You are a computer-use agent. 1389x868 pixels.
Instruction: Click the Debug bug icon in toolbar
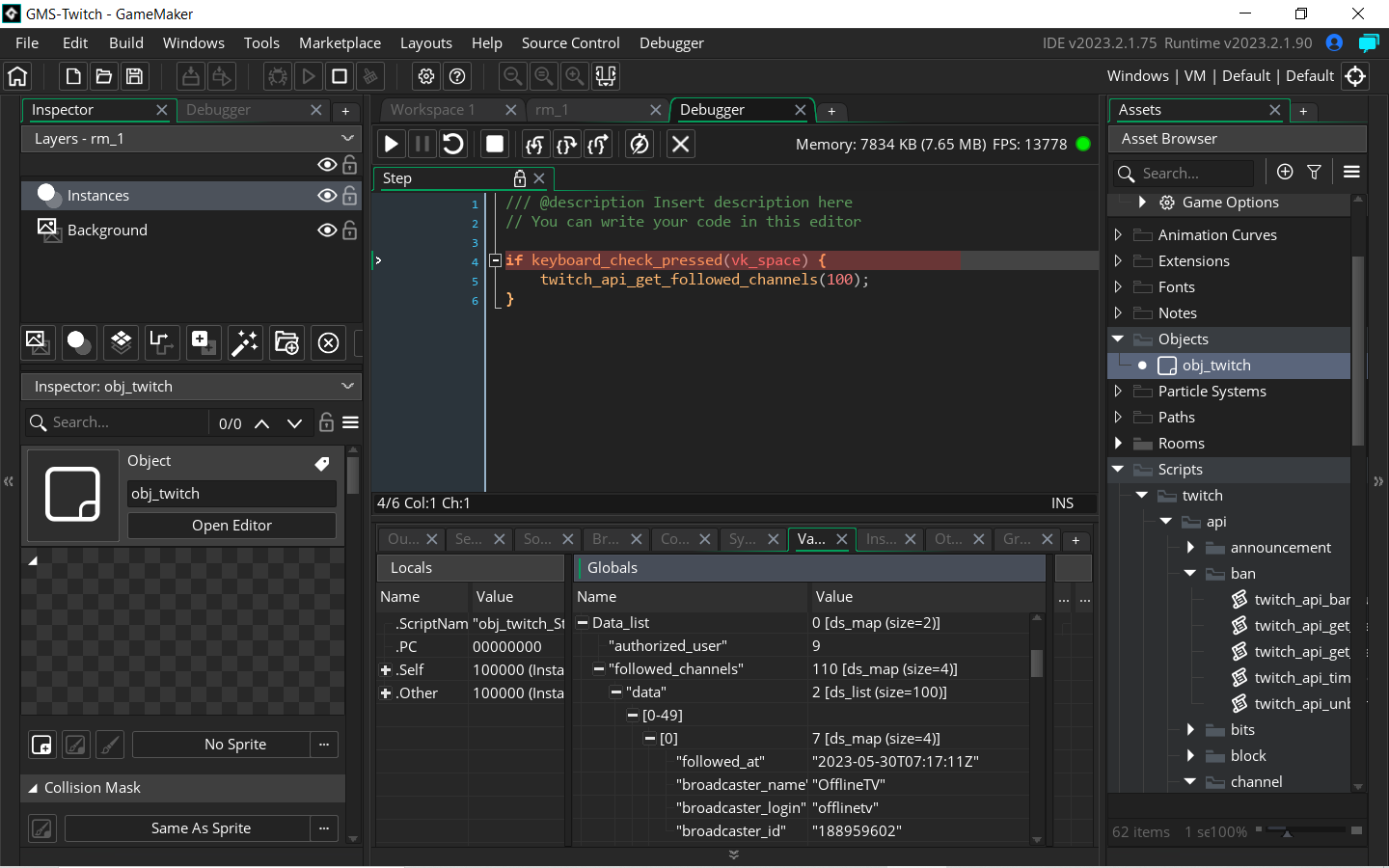pos(278,76)
